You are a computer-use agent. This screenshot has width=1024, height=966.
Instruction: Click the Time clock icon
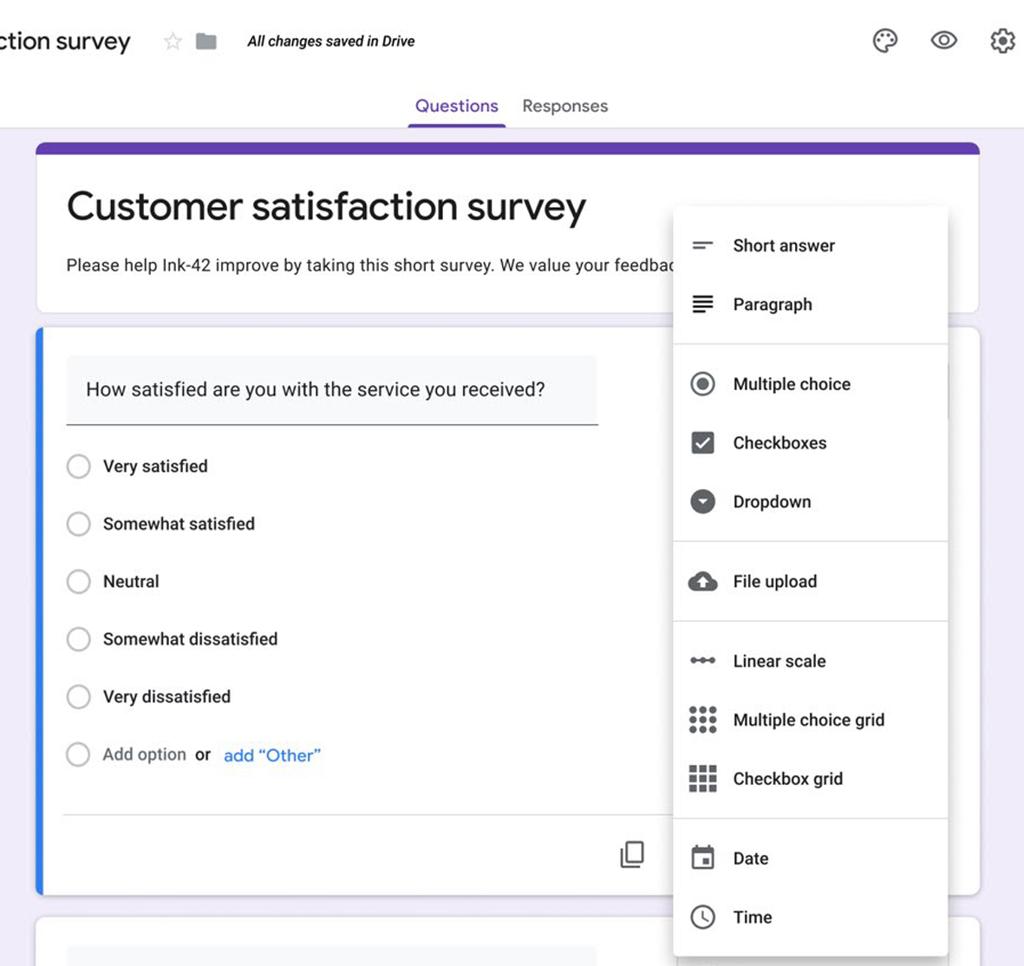pos(703,917)
